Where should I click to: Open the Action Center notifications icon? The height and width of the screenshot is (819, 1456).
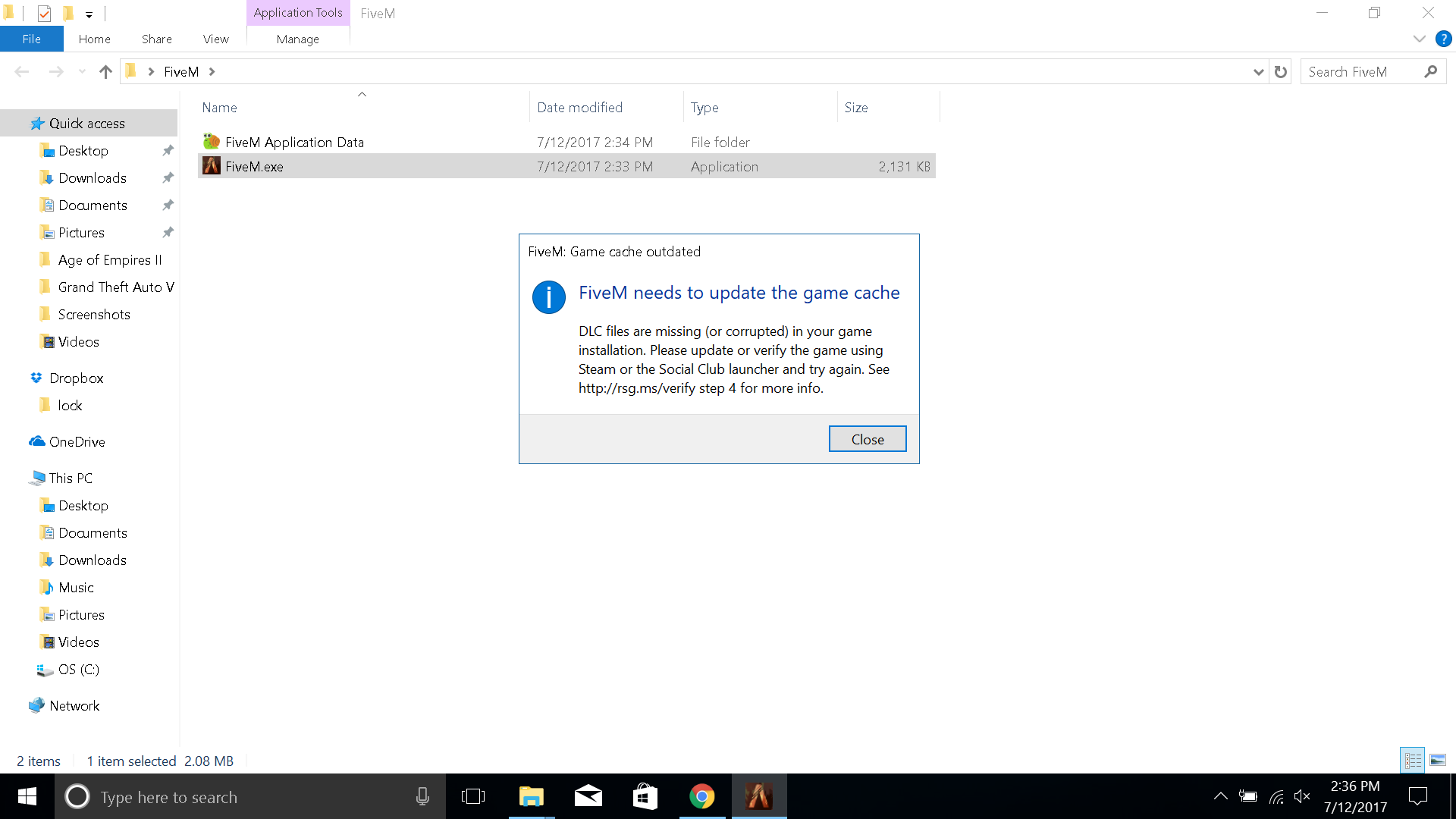coord(1417,796)
